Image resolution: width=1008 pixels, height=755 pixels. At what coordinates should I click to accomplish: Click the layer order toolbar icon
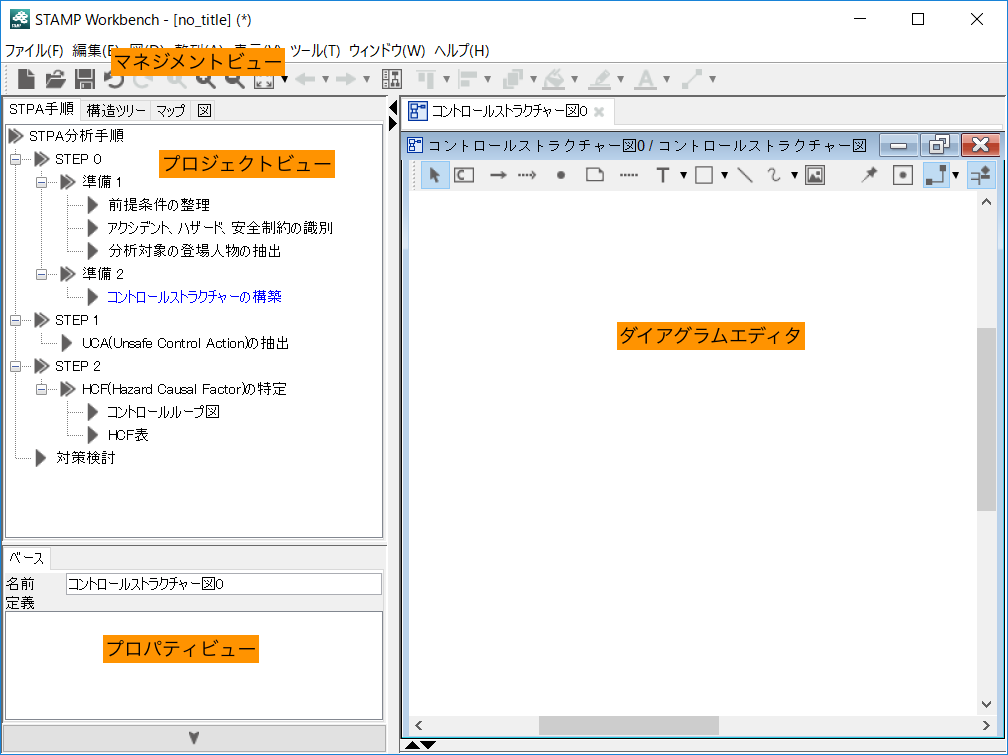tap(514, 79)
